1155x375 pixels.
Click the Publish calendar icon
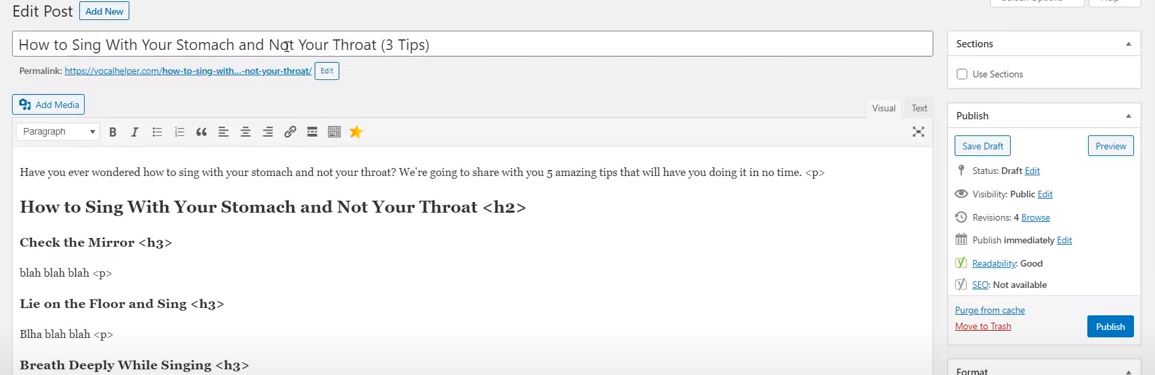pyautogui.click(x=961, y=239)
